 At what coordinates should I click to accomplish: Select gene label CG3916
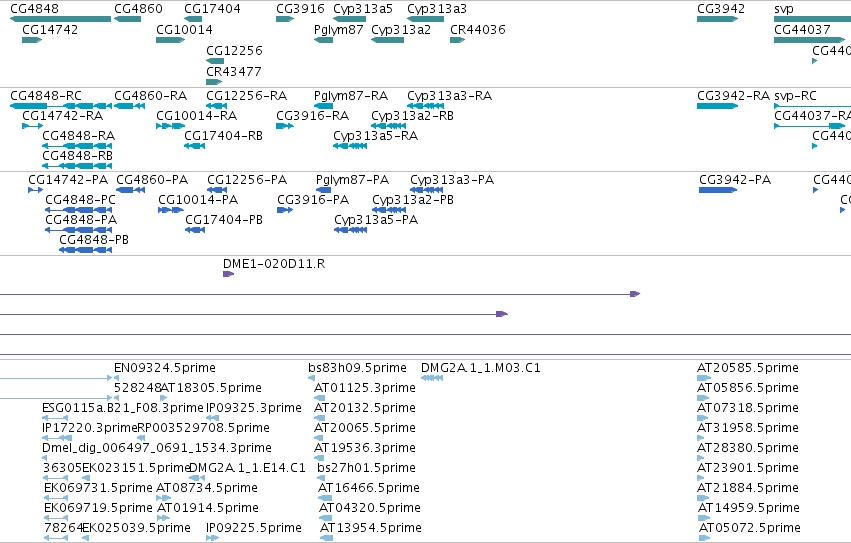[300, 9]
